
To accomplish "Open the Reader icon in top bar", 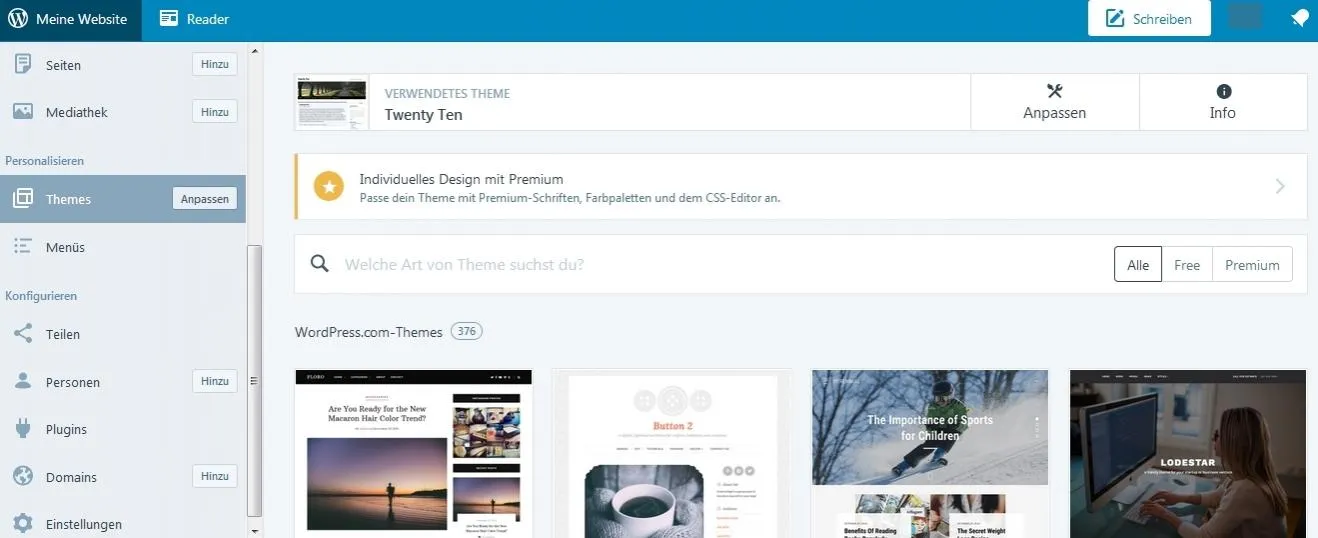I will 168,19.
